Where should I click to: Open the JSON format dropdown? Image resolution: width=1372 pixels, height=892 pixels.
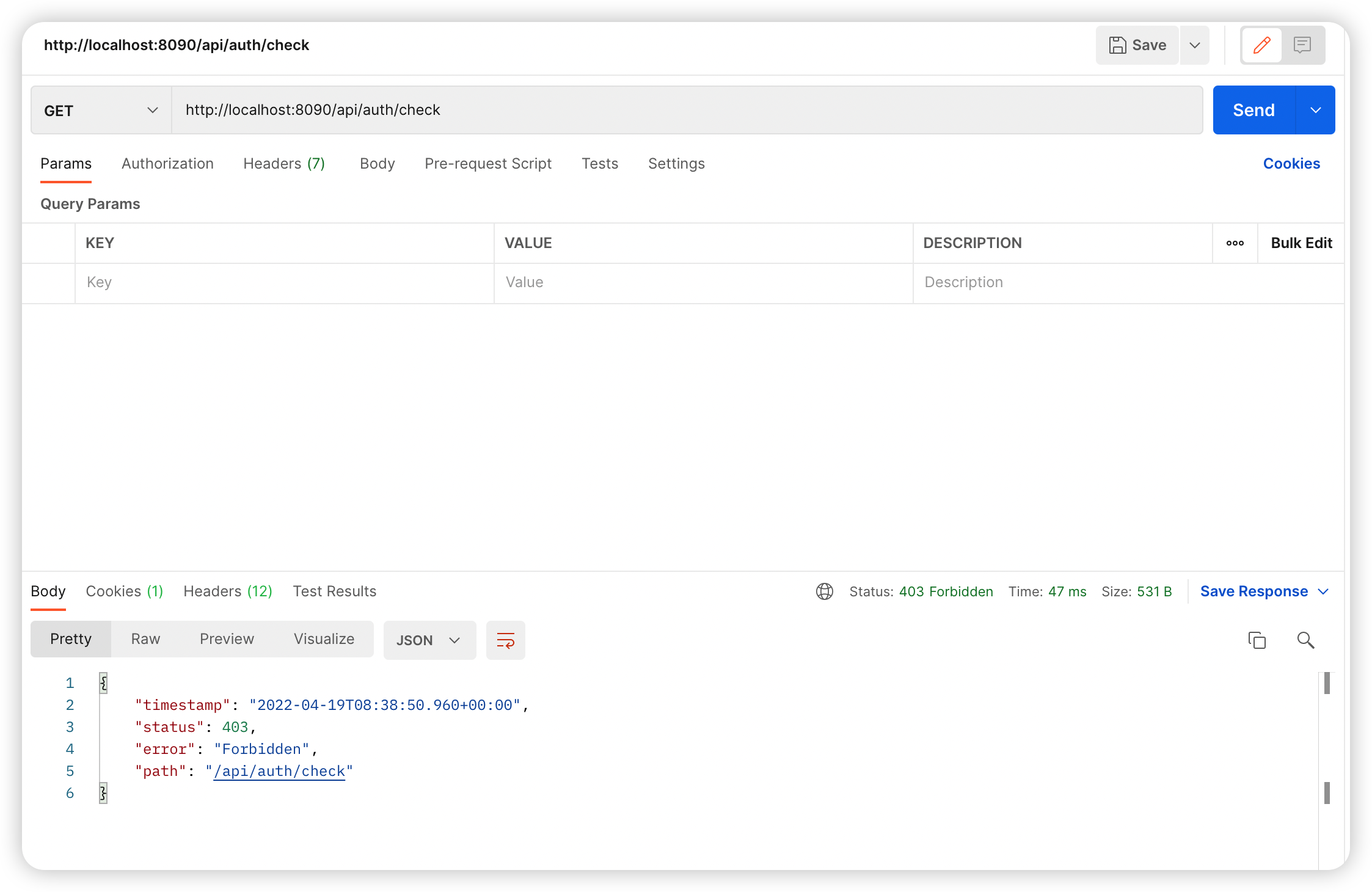coord(429,640)
